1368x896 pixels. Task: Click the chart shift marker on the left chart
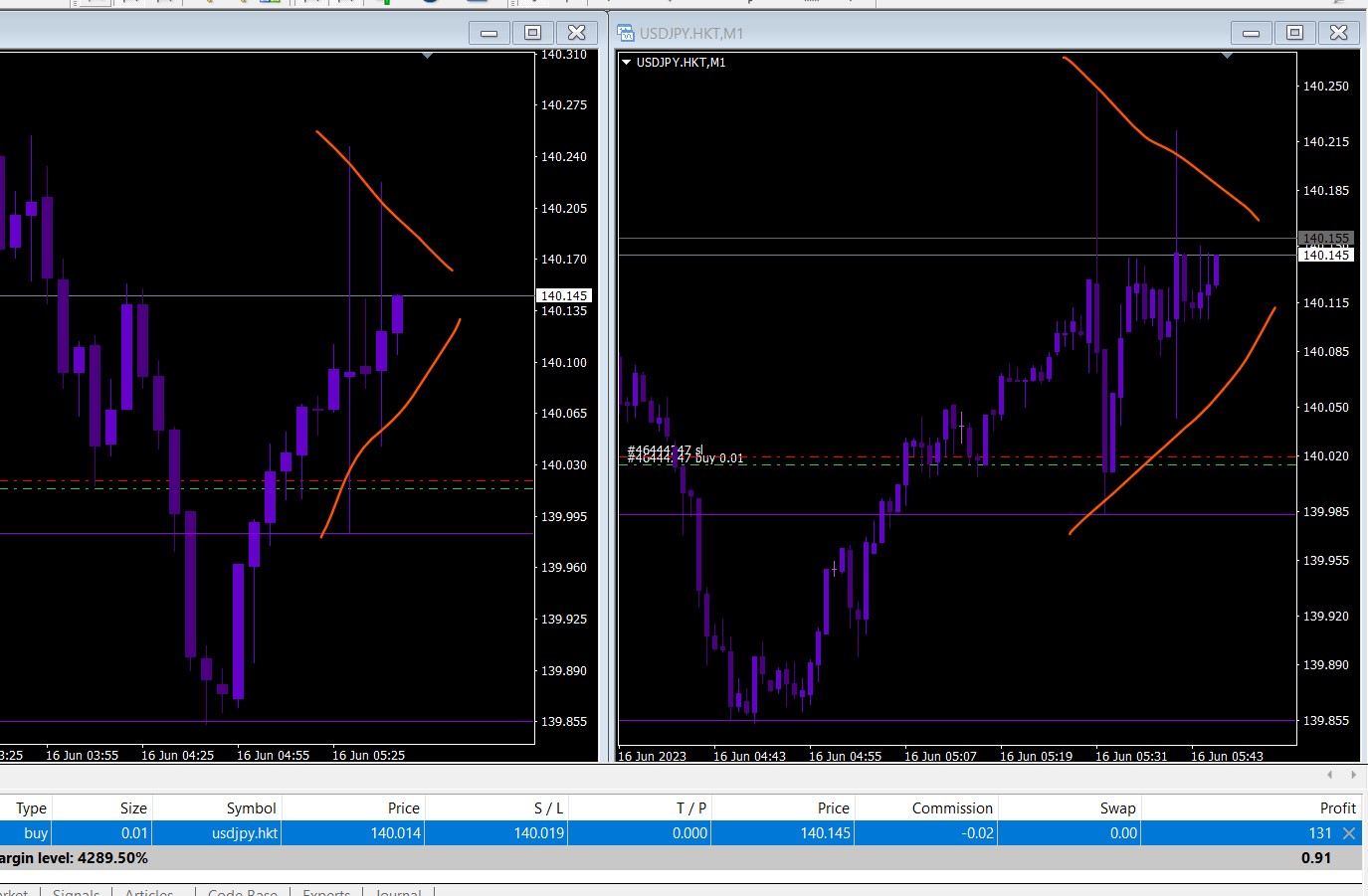click(427, 56)
